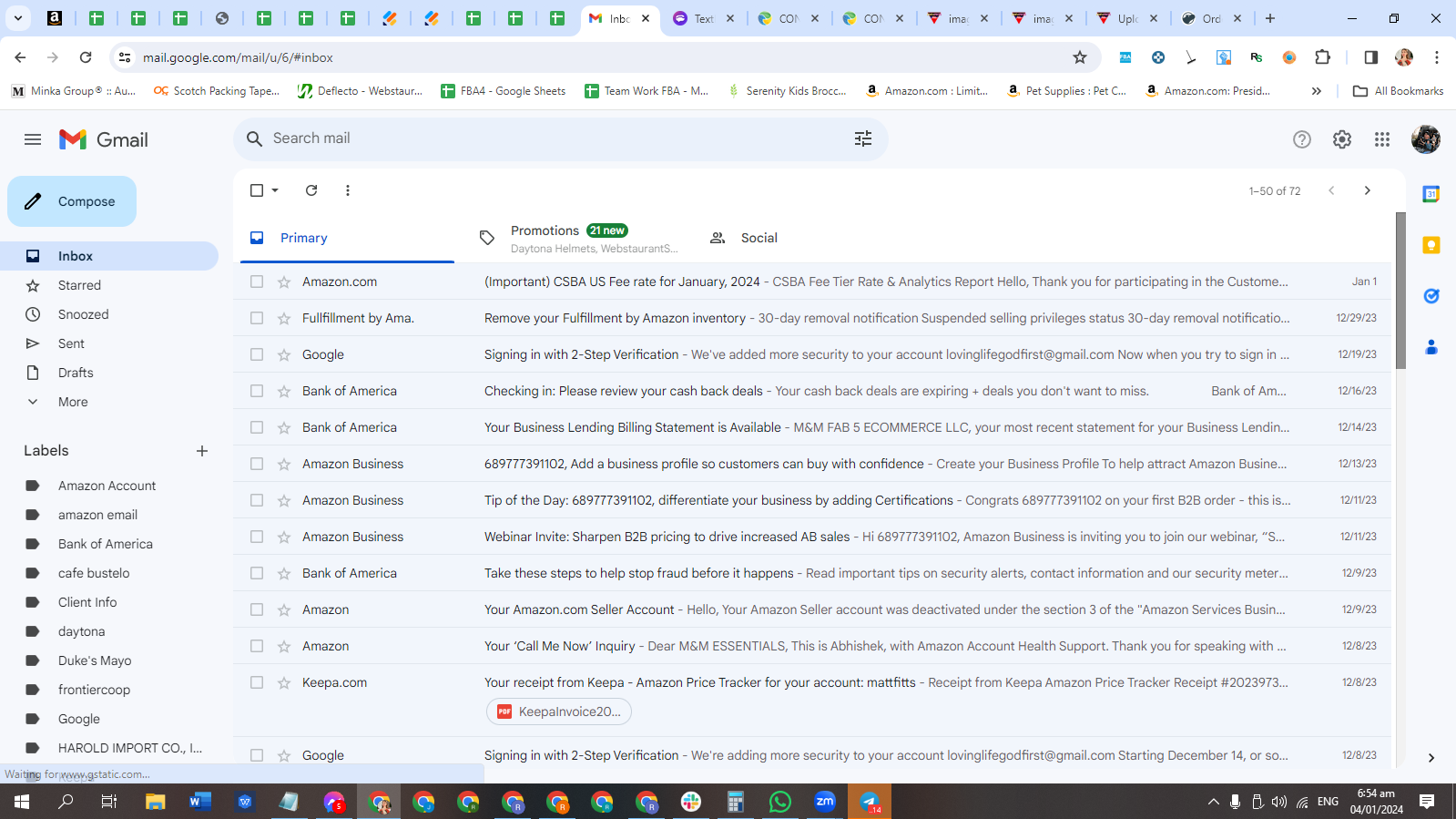Open Windows Start menu

[x=22, y=802]
